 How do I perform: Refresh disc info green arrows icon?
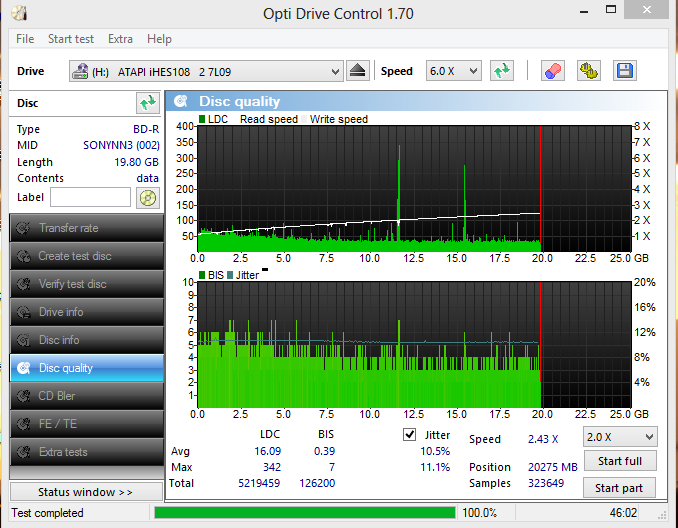[x=147, y=103]
